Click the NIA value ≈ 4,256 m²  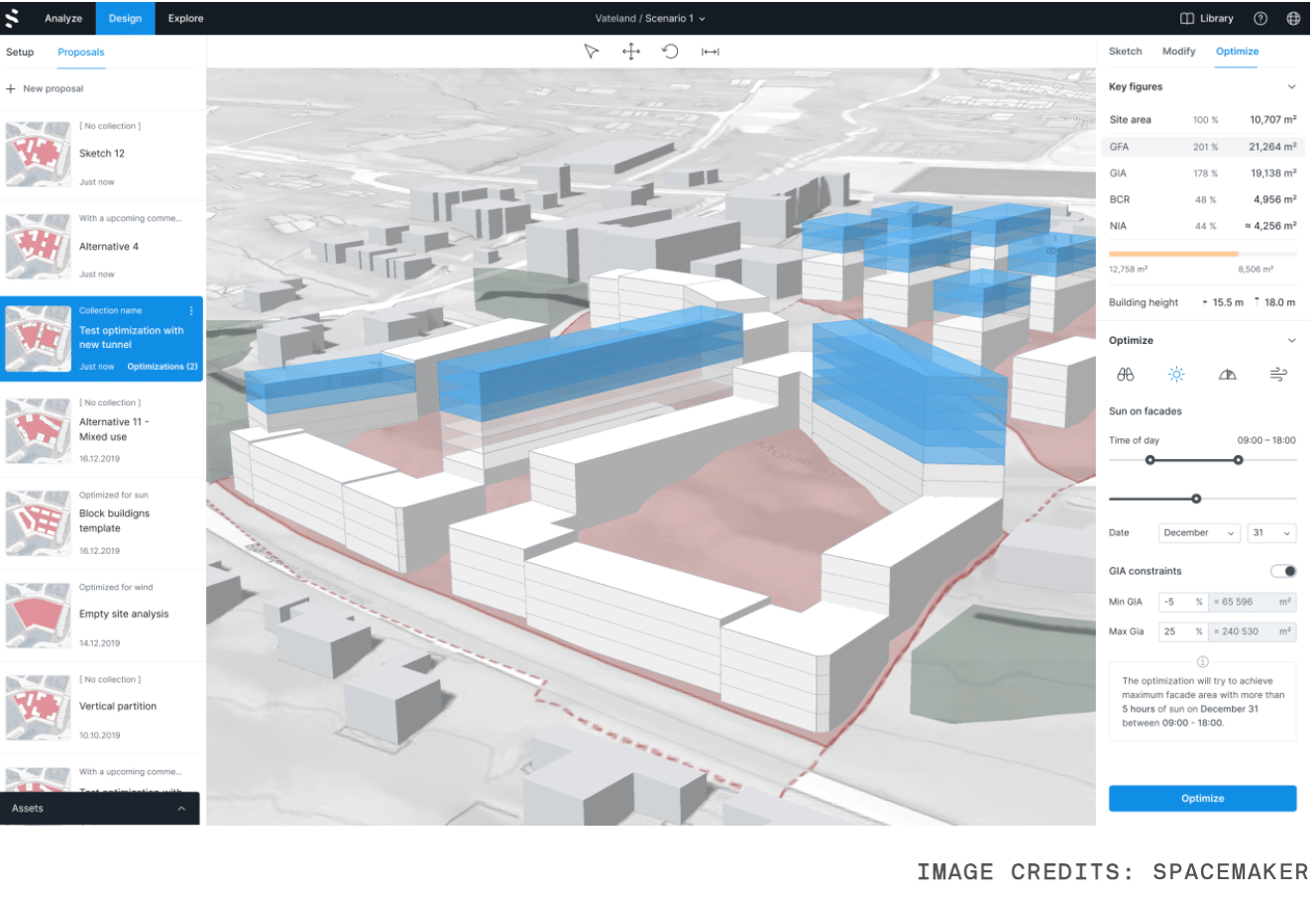pos(1271,226)
